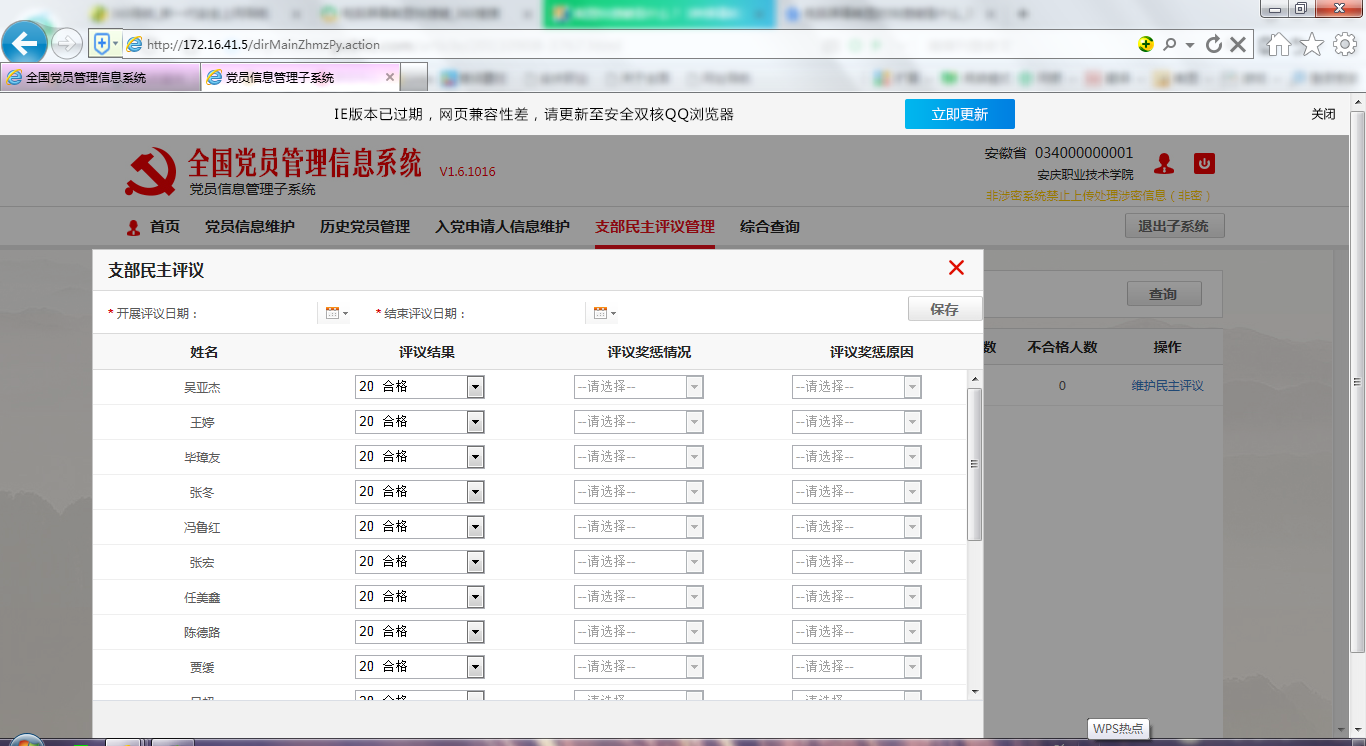Open the end date calendar picker
Image resolution: width=1366 pixels, height=746 pixels.
coord(601,313)
